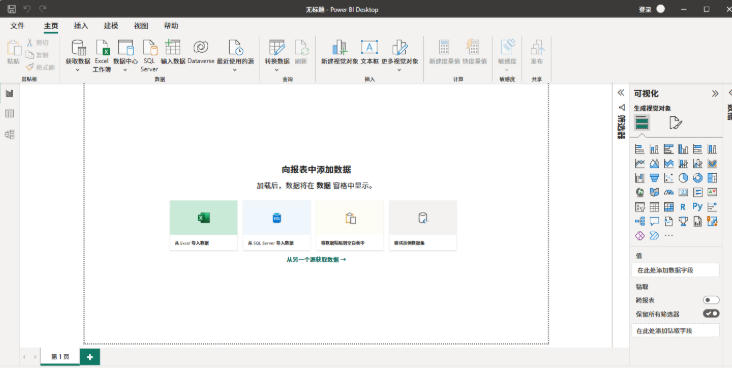Viewport: 732px width, 368px height.
Task: Open the 更多视觉对象 dropdown arrow
Action: tap(400, 70)
